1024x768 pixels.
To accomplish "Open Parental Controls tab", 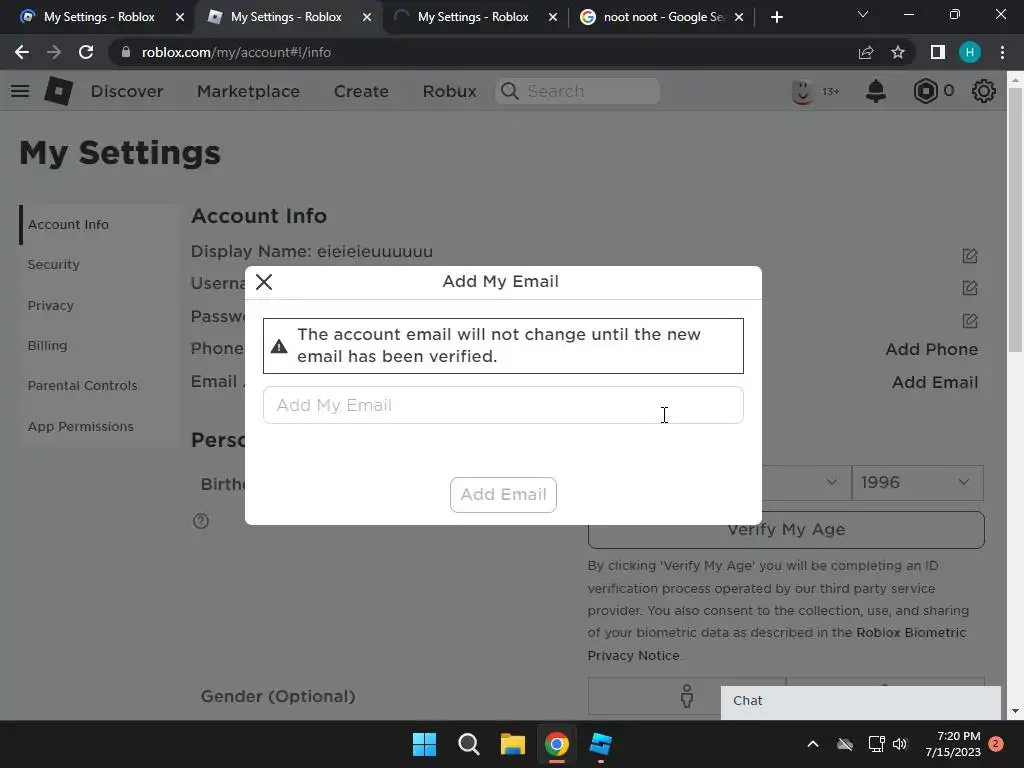I will [82, 385].
